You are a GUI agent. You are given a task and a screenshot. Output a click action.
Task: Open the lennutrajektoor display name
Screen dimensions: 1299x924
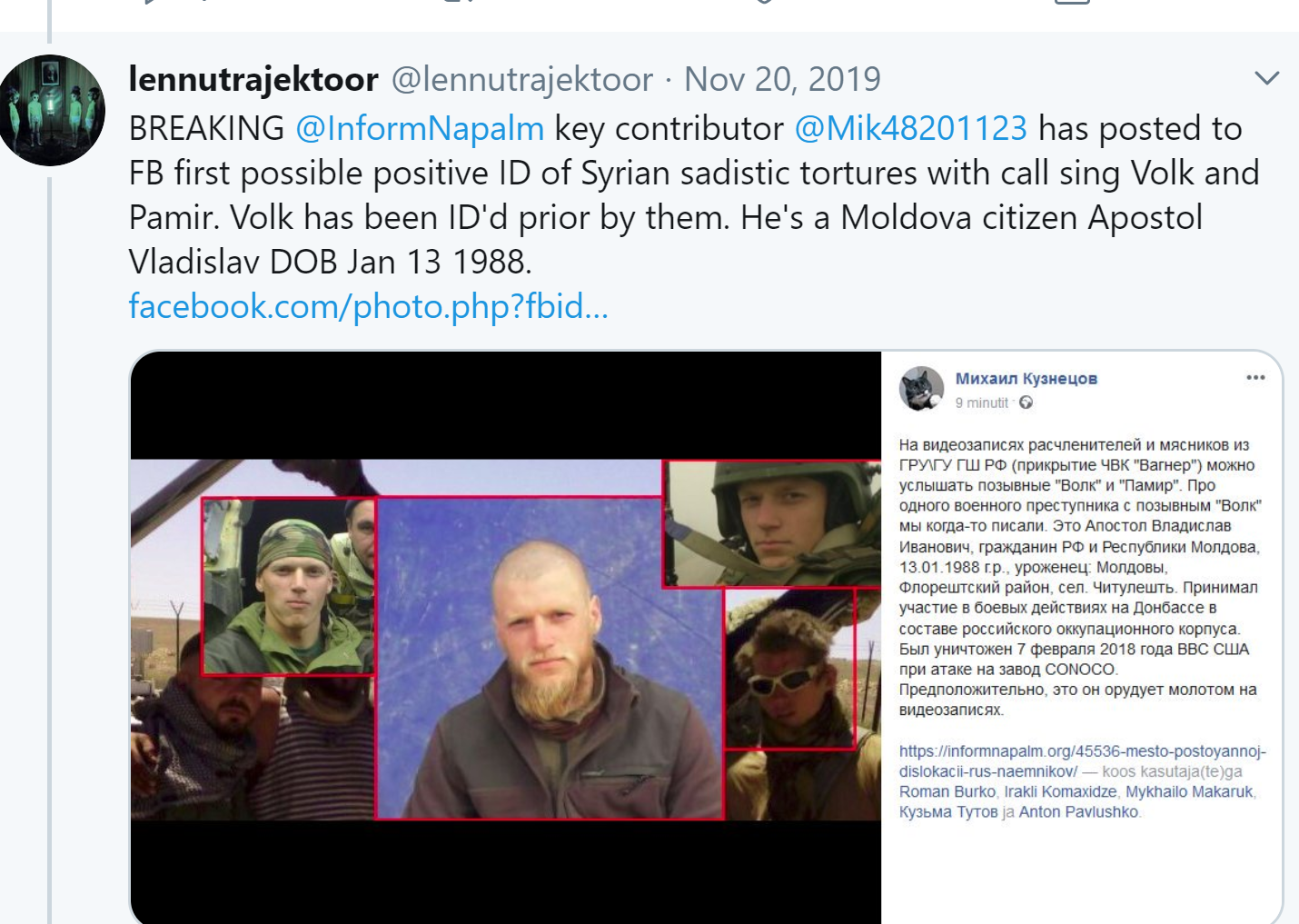pos(253,79)
